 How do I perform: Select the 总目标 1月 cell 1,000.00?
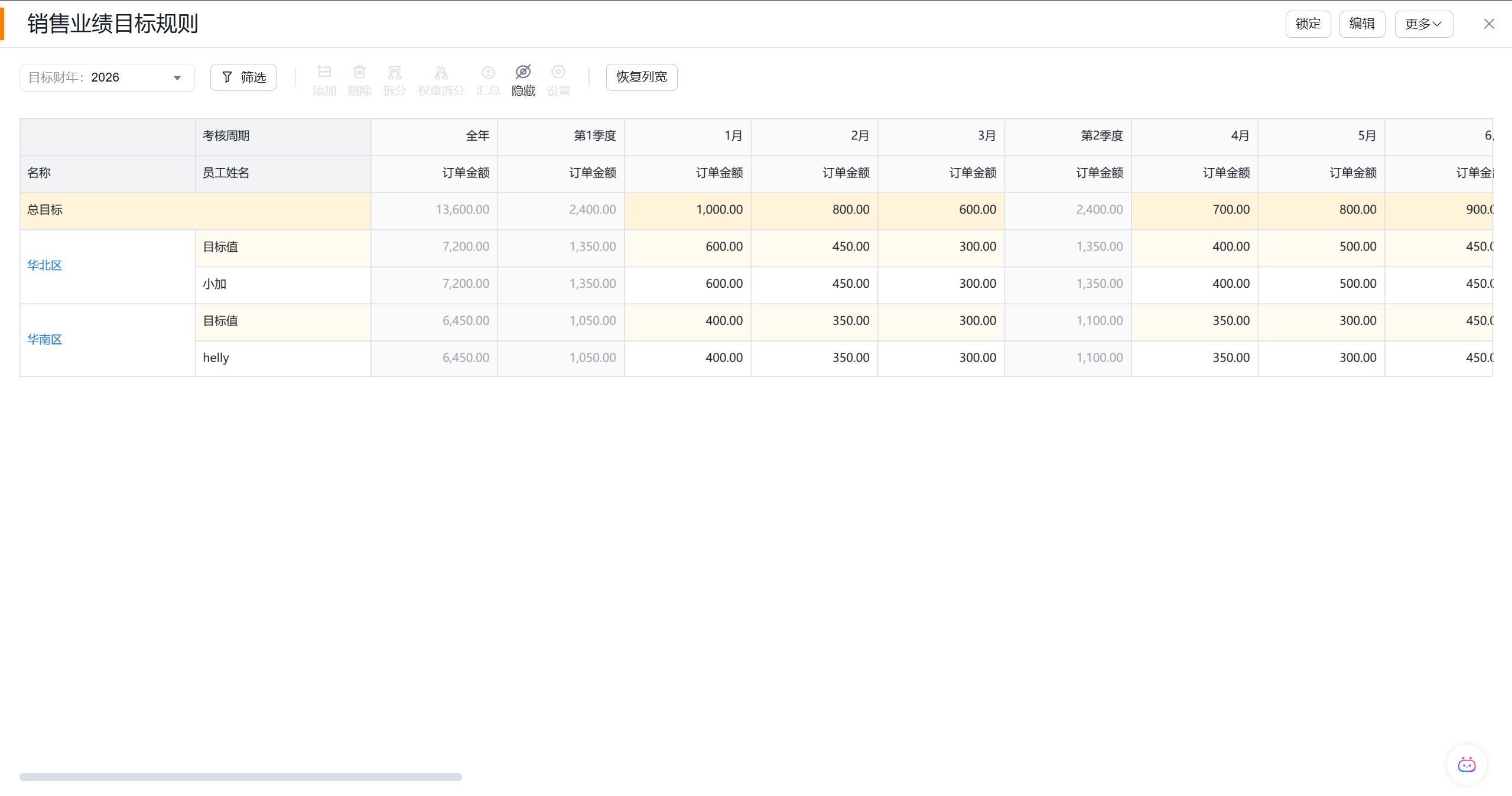pyautogui.click(x=687, y=210)
